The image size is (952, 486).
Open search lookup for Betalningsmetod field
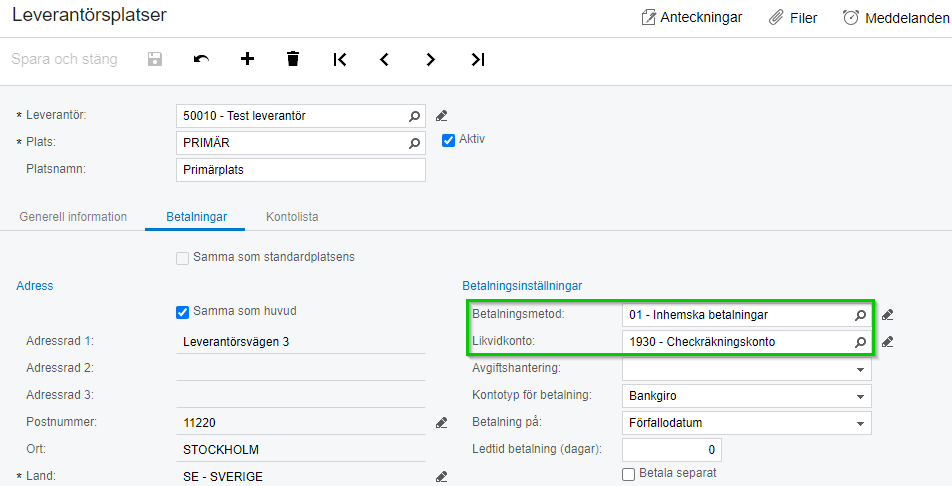[x=860, y=315]
